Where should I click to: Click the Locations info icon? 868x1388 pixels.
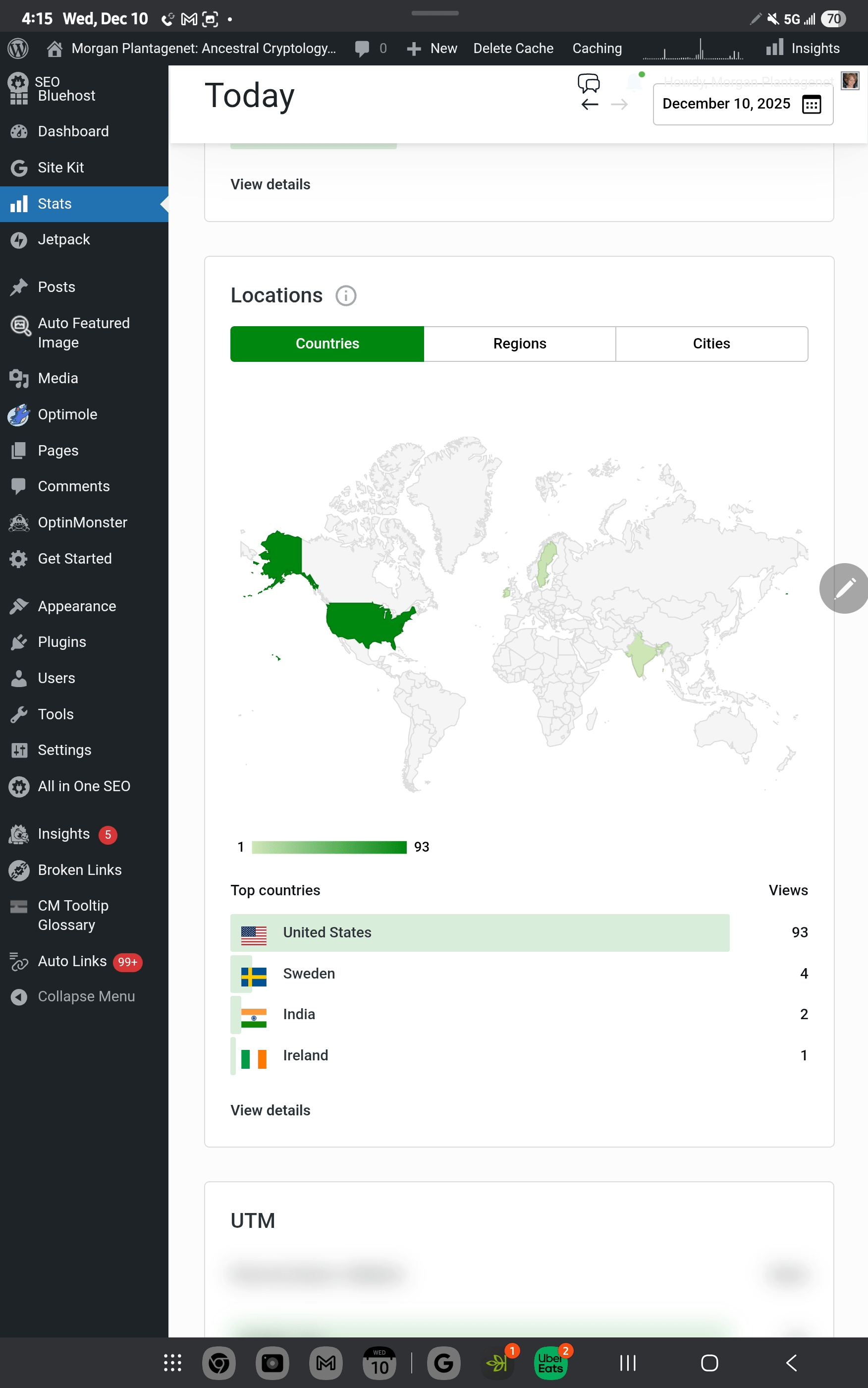tap(346, 296)
